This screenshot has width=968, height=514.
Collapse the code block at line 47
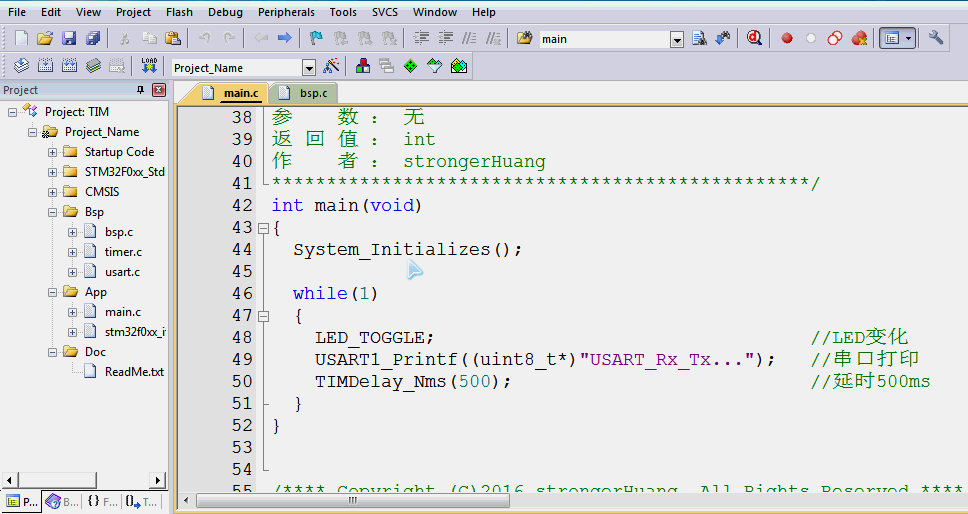(263, 316)
